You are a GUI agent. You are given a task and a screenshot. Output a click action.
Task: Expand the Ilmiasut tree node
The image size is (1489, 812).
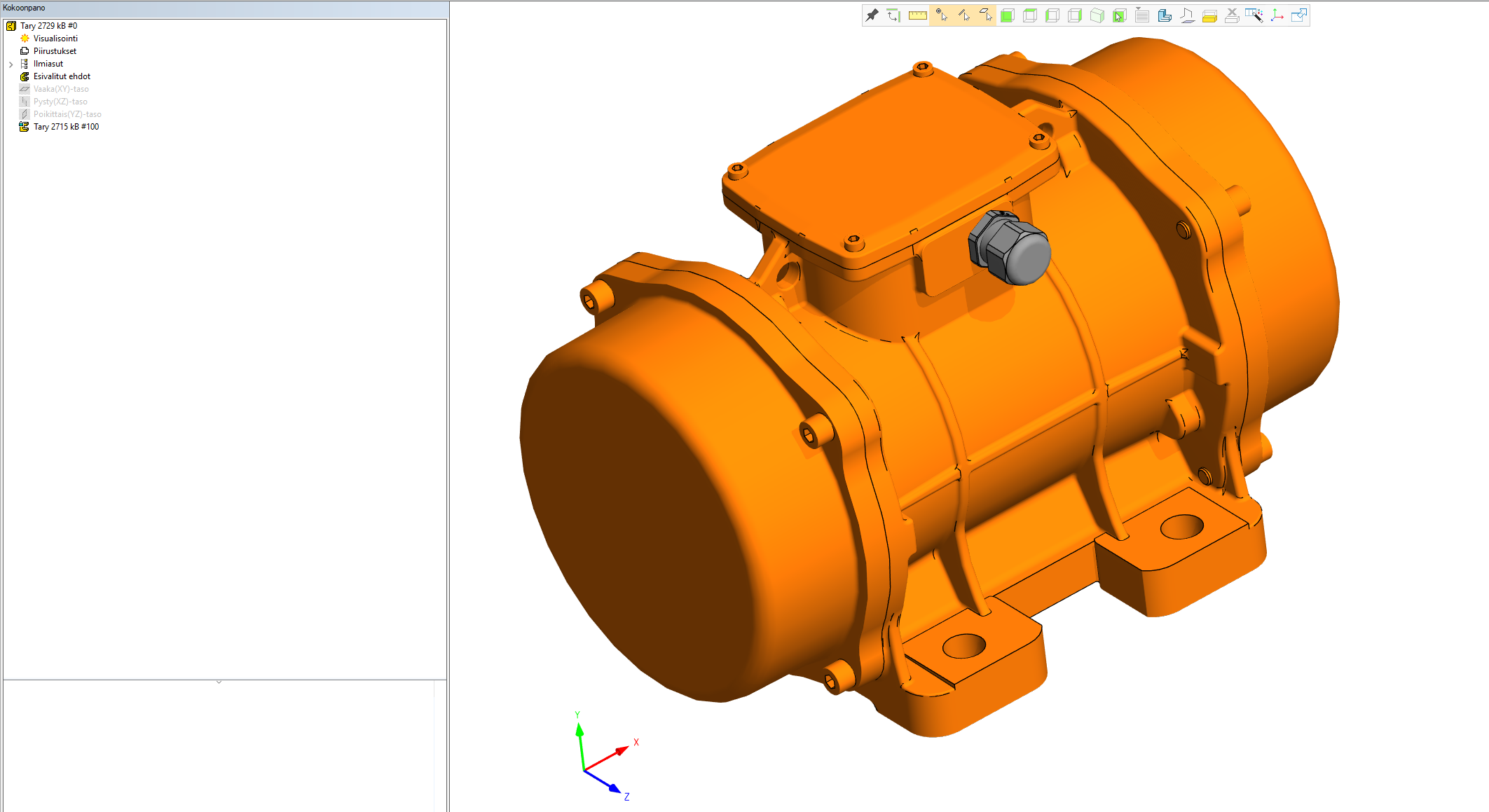pos(11,64)
